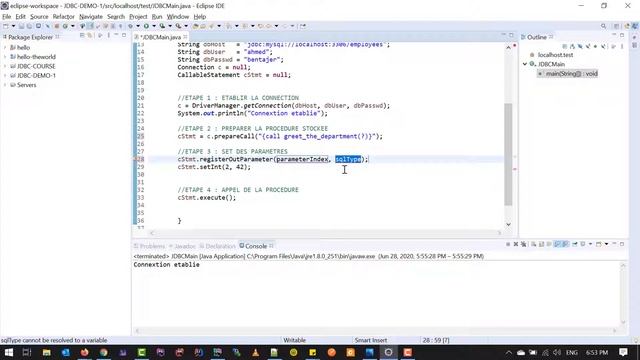Image resolution: width=640 pixels, height=360 pixels.
Task: Click the Terminate button in Console toolbar
Action: coord(508,244)
